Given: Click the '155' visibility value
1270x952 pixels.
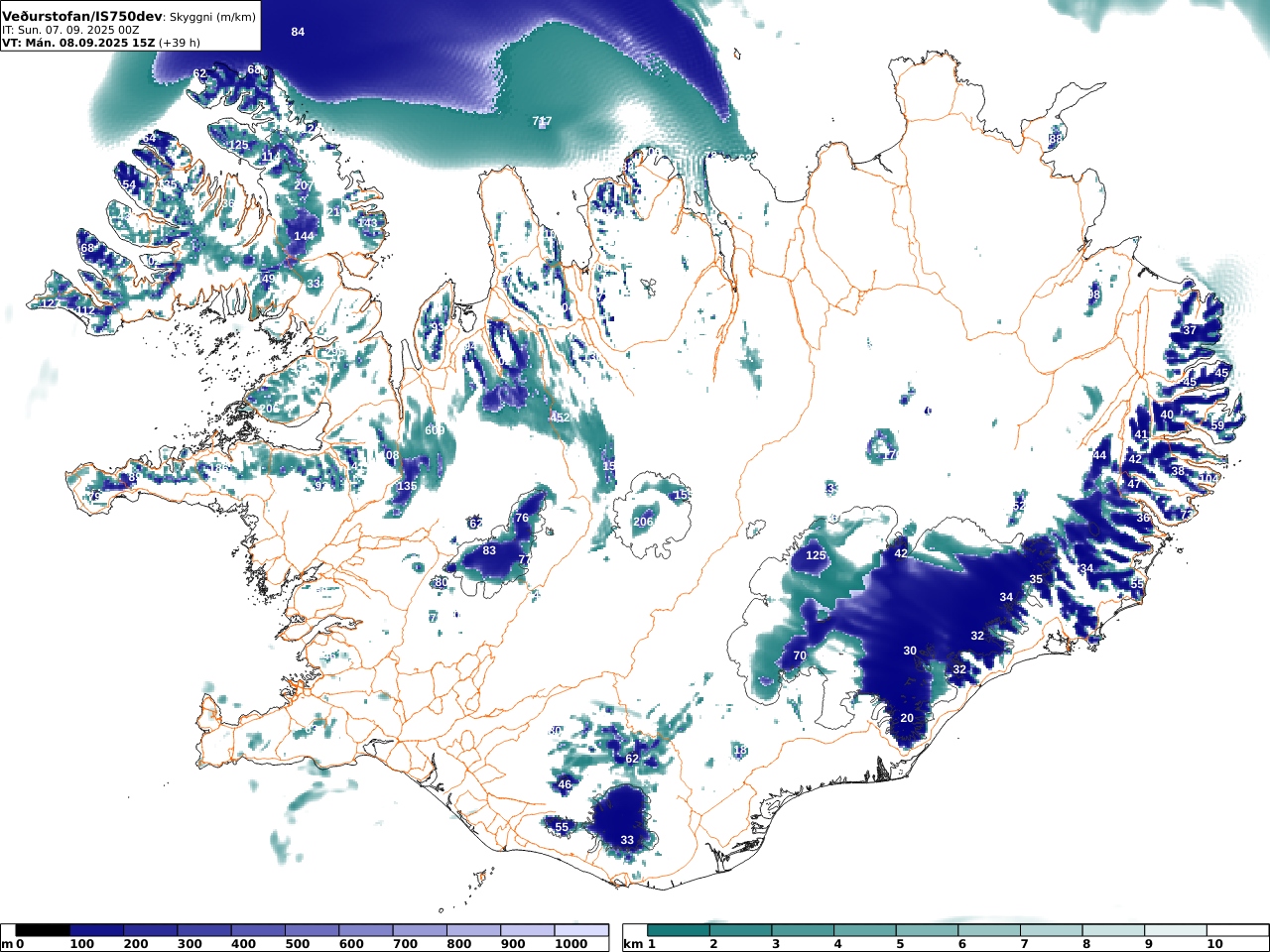Looking at the screenshot, I should (x=683, y=495).
